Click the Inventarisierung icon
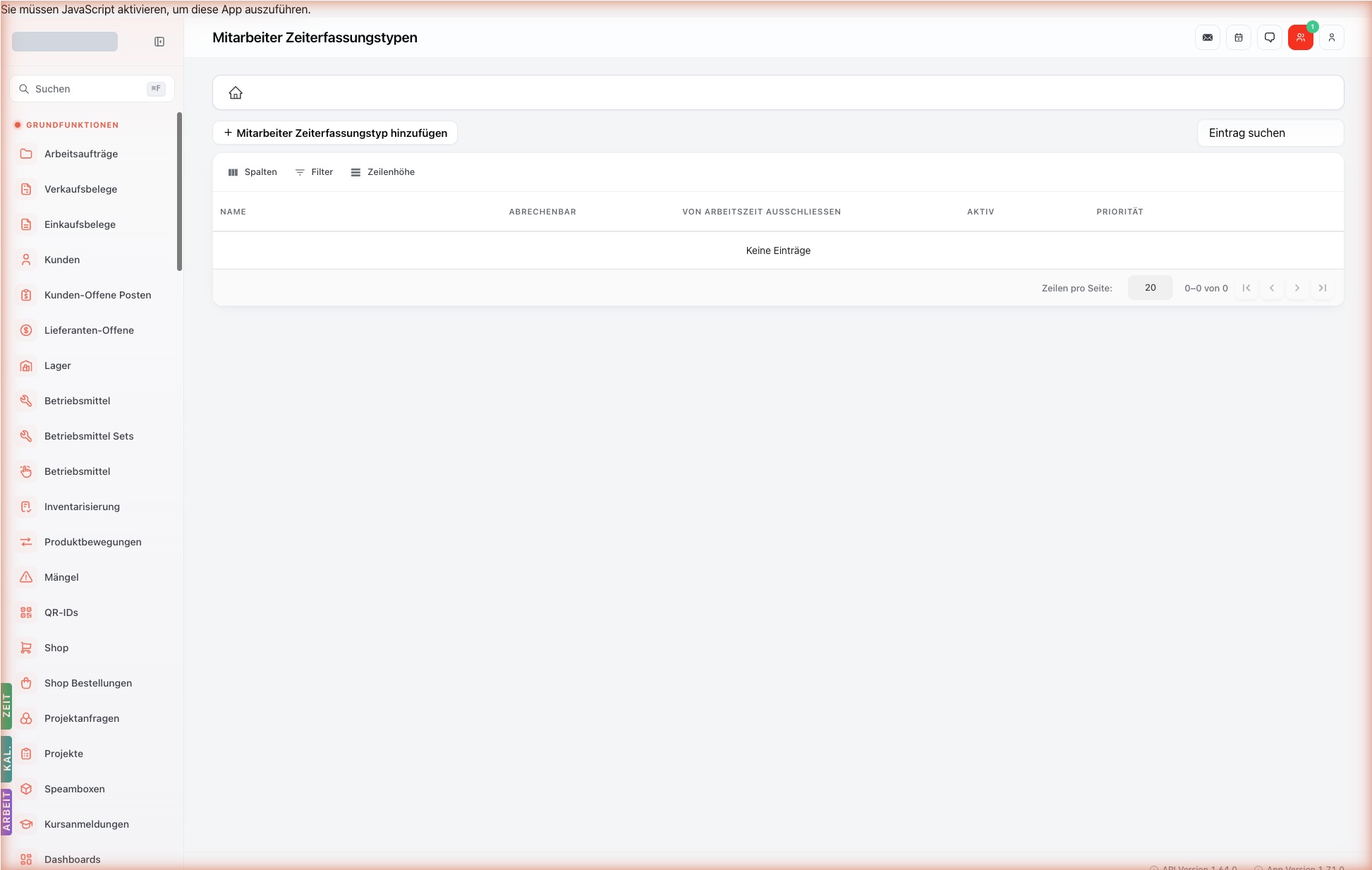Image resolution: width=1372 pixels, height=870 pixels. point(26,507)
